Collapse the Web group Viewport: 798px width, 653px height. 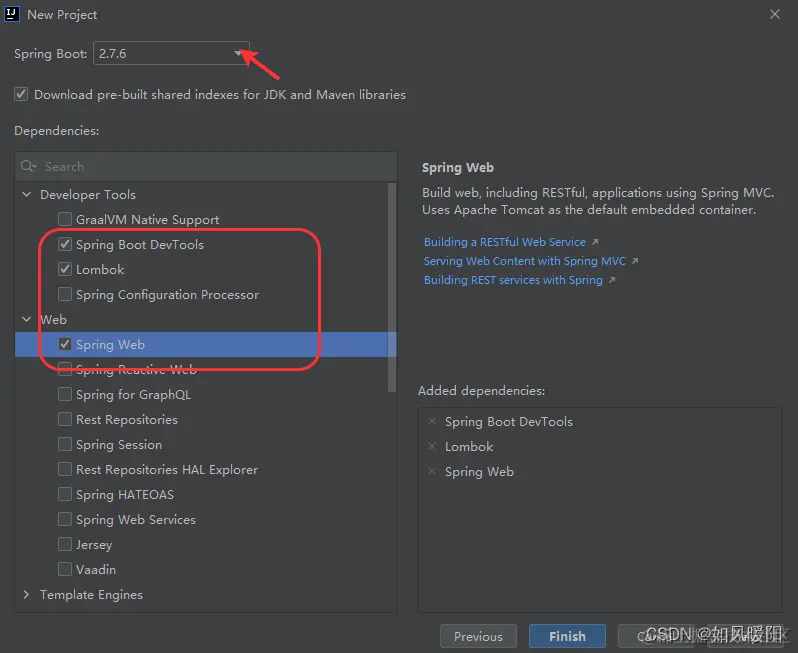tap(26, 319)
